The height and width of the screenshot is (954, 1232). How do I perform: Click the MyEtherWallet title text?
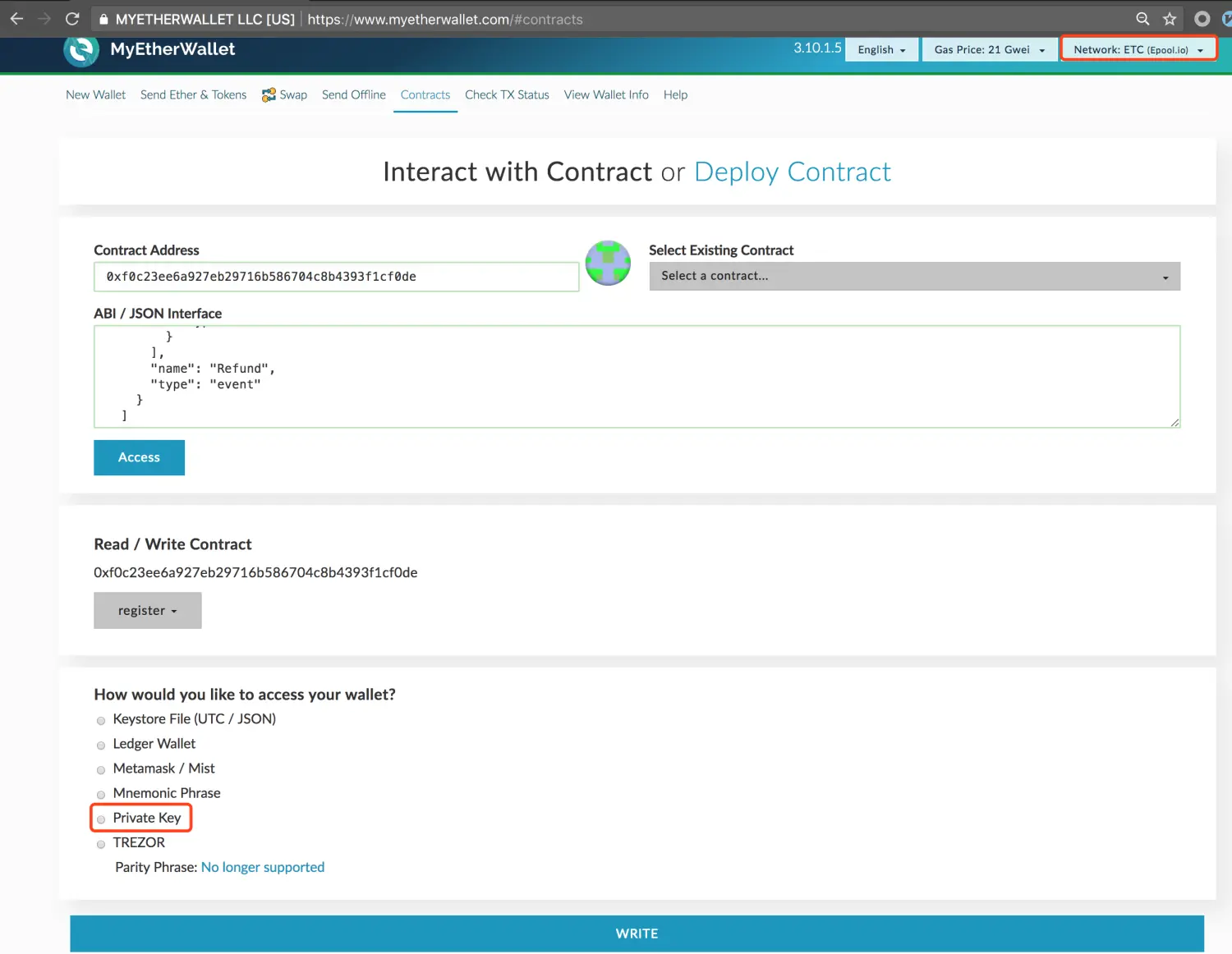click(172, 49)
